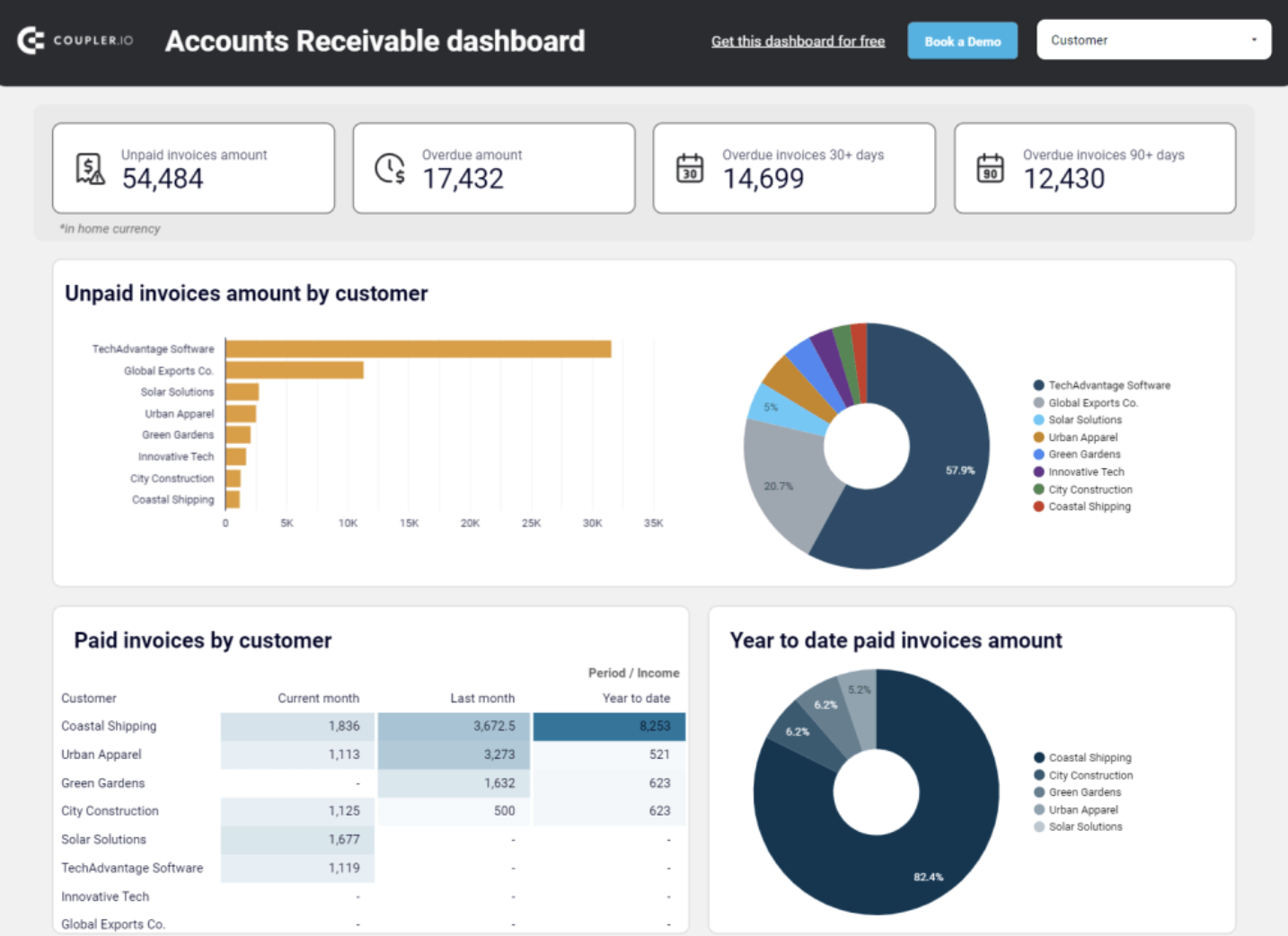This screenshot has width=1288, height=936.
Task: Click the 90-day overdue calendar icon
Action: pyautogui.click(x=989, y=168)
